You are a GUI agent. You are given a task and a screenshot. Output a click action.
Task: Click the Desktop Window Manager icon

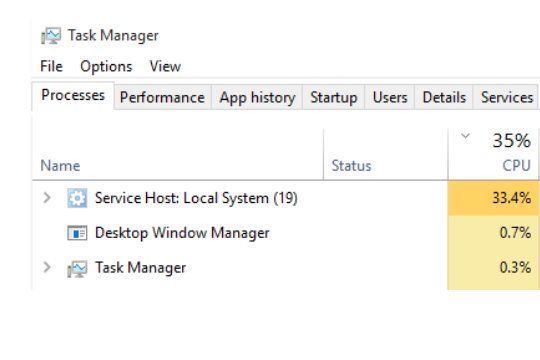pos(77,233)
